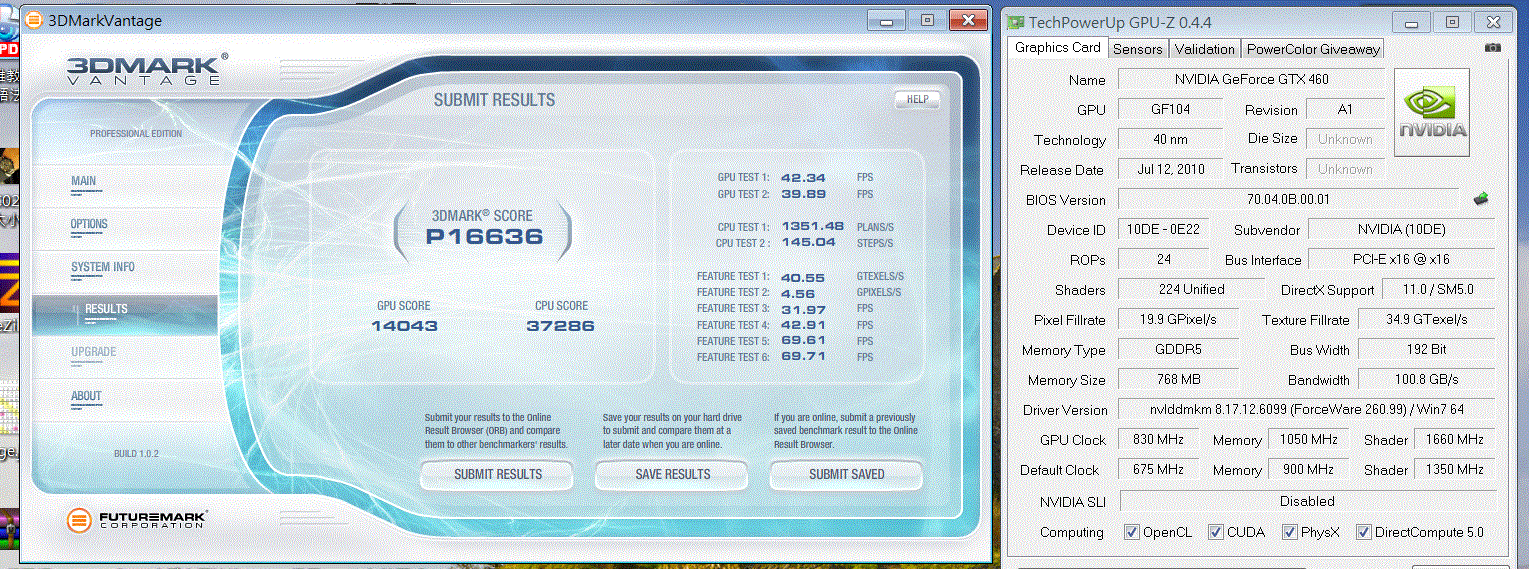Click the Bus Width field 192 Bit

pos(1426,349)
